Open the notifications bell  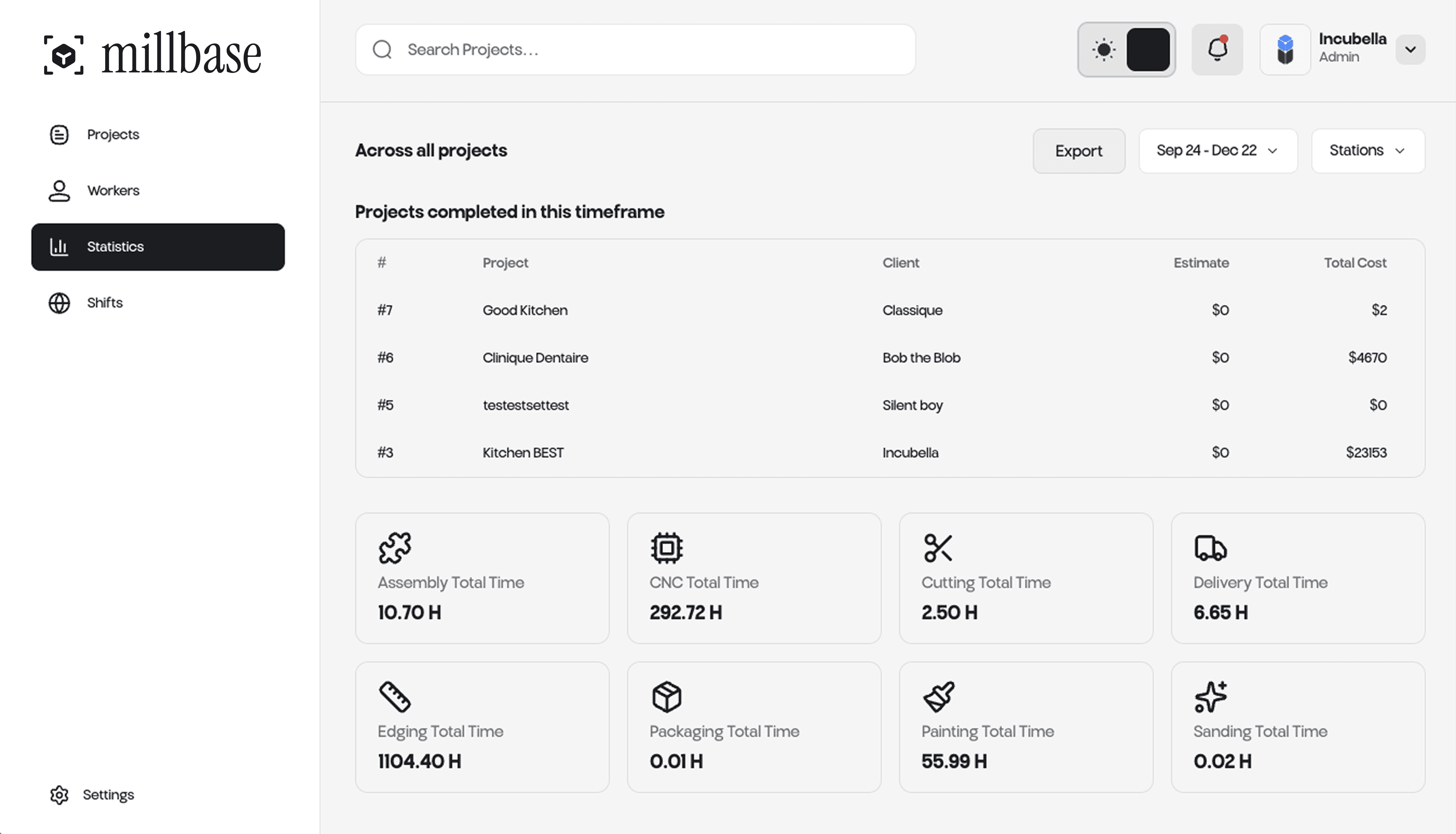[x=1217, y=50]
